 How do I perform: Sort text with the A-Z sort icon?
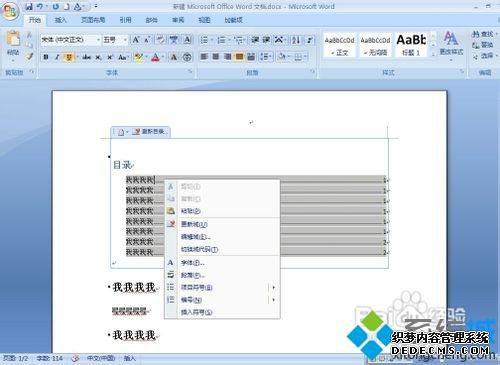[x=296, y=40]
